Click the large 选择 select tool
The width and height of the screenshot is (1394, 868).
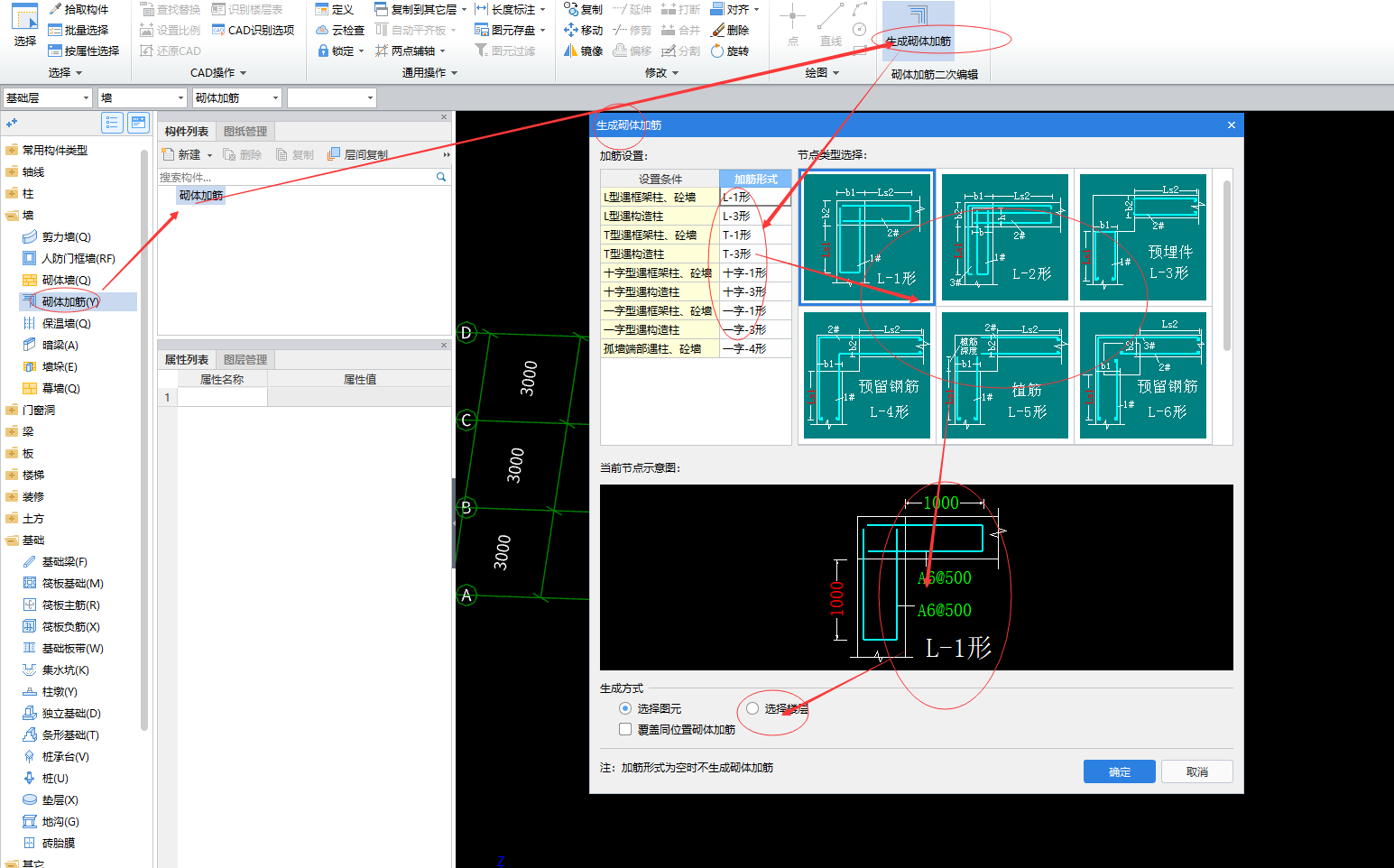(25, 26)
